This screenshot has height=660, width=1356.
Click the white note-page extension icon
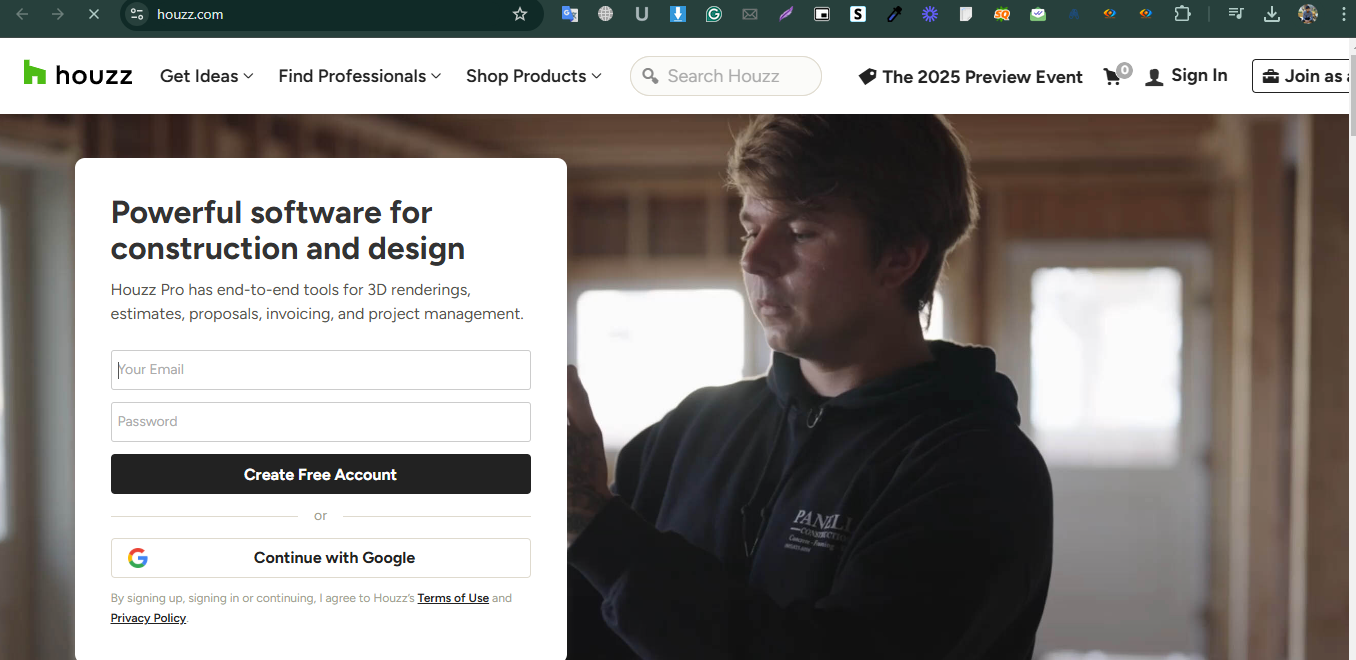[x=966, y=14]
